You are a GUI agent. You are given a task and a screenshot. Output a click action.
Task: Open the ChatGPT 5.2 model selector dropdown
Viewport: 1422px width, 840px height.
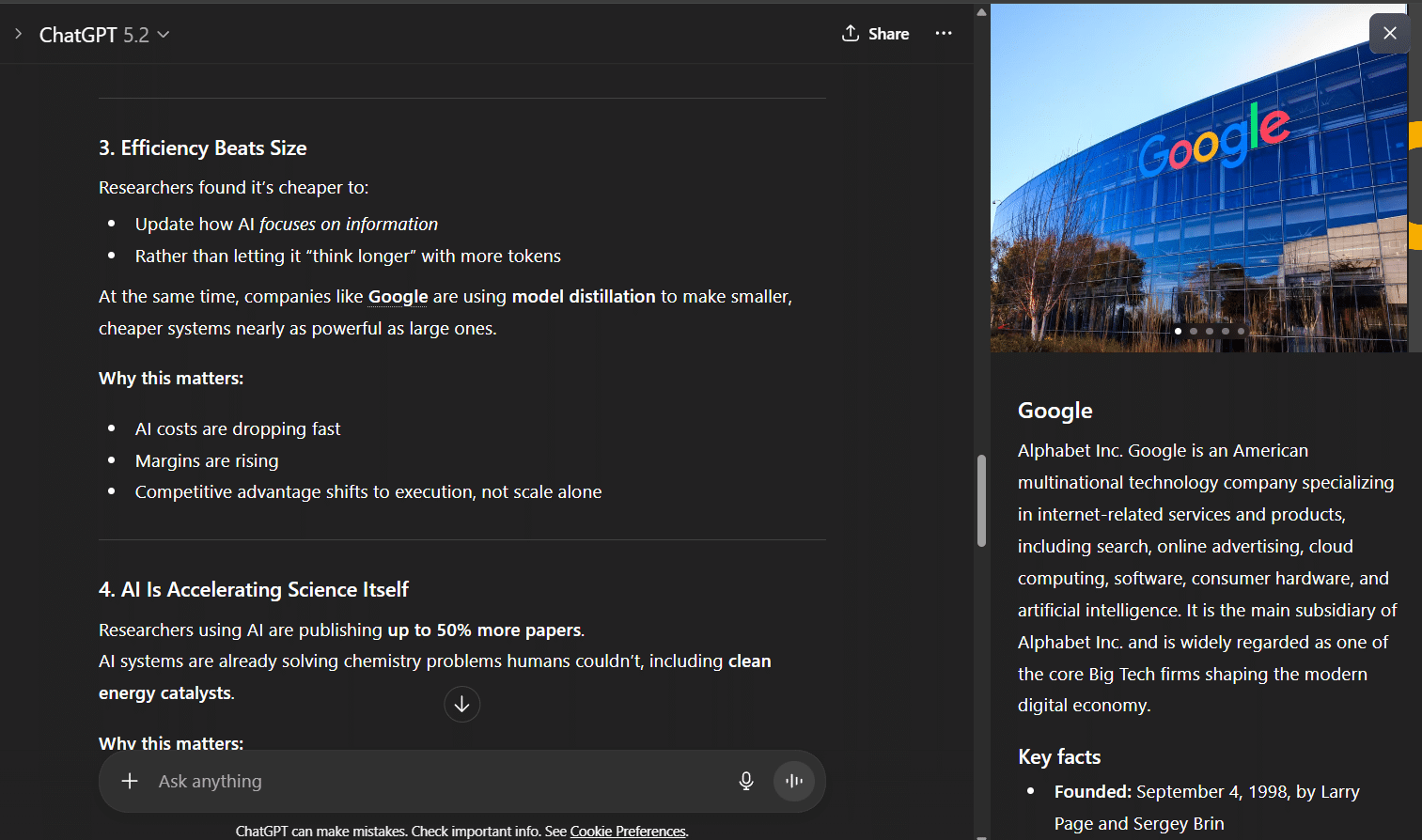pos(104,35)
